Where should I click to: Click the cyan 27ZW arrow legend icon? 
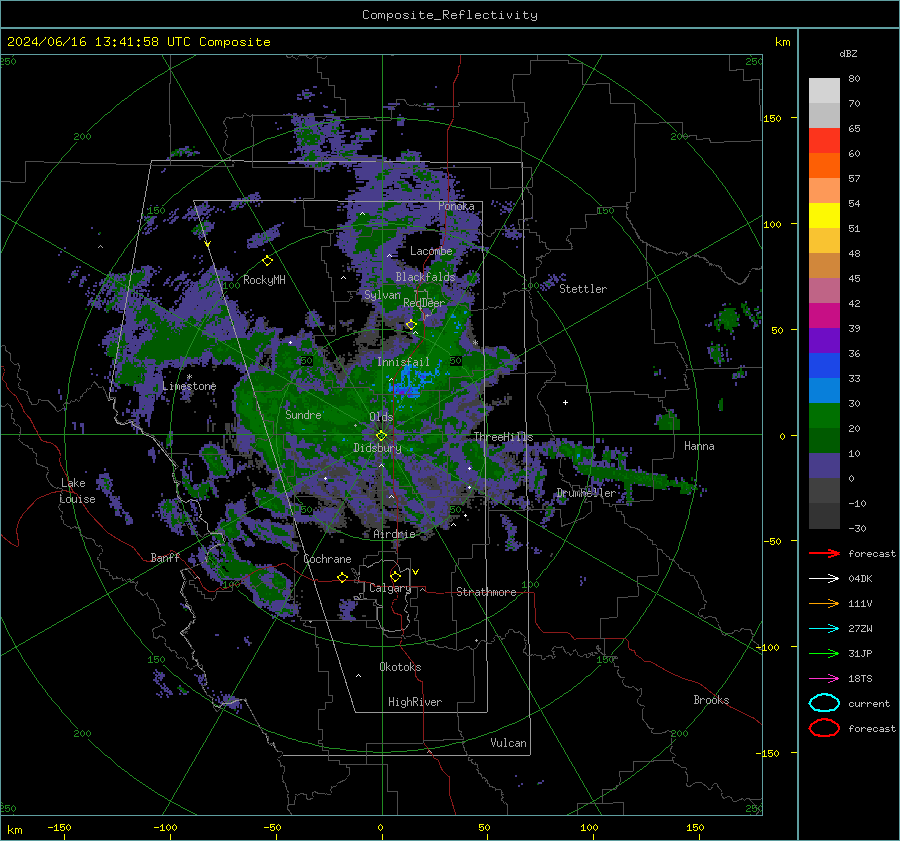click(824, 629)
